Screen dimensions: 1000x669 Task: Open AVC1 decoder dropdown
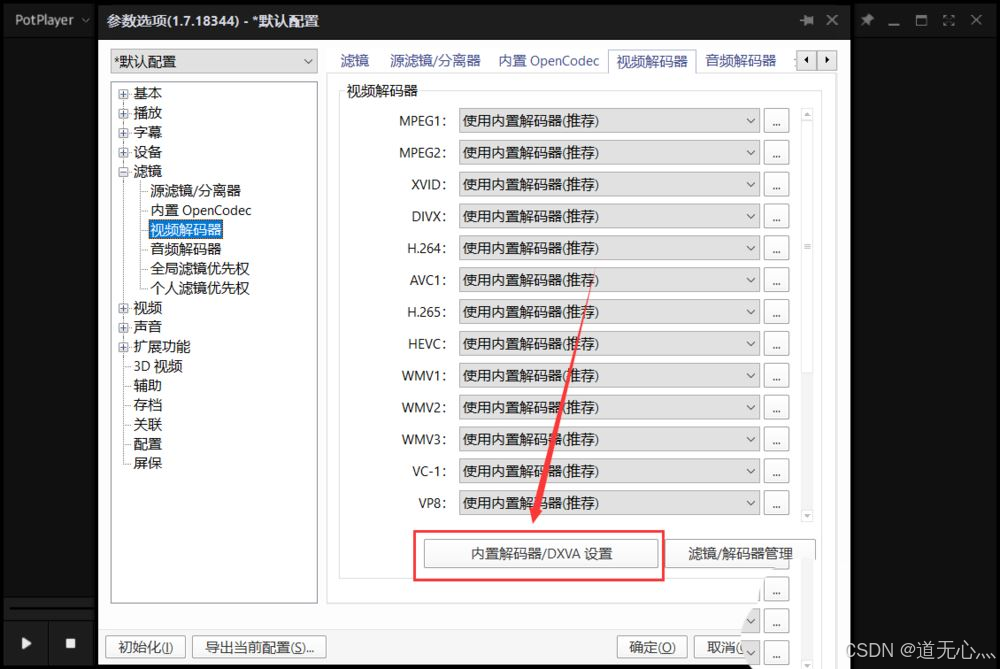tap(609, 280)
